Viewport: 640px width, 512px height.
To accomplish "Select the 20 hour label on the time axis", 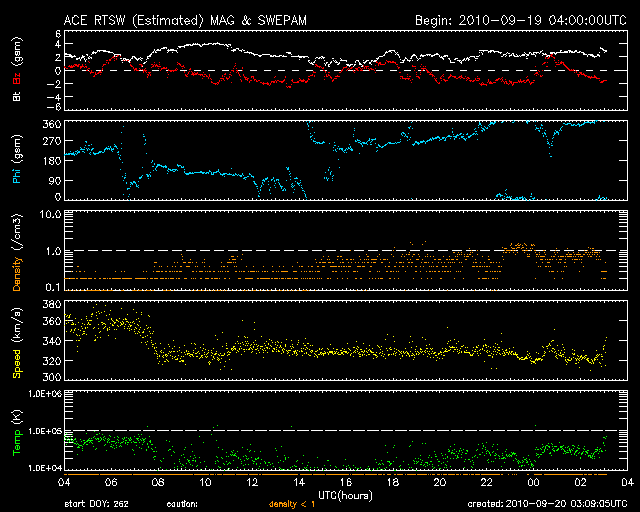I will 440,483.
